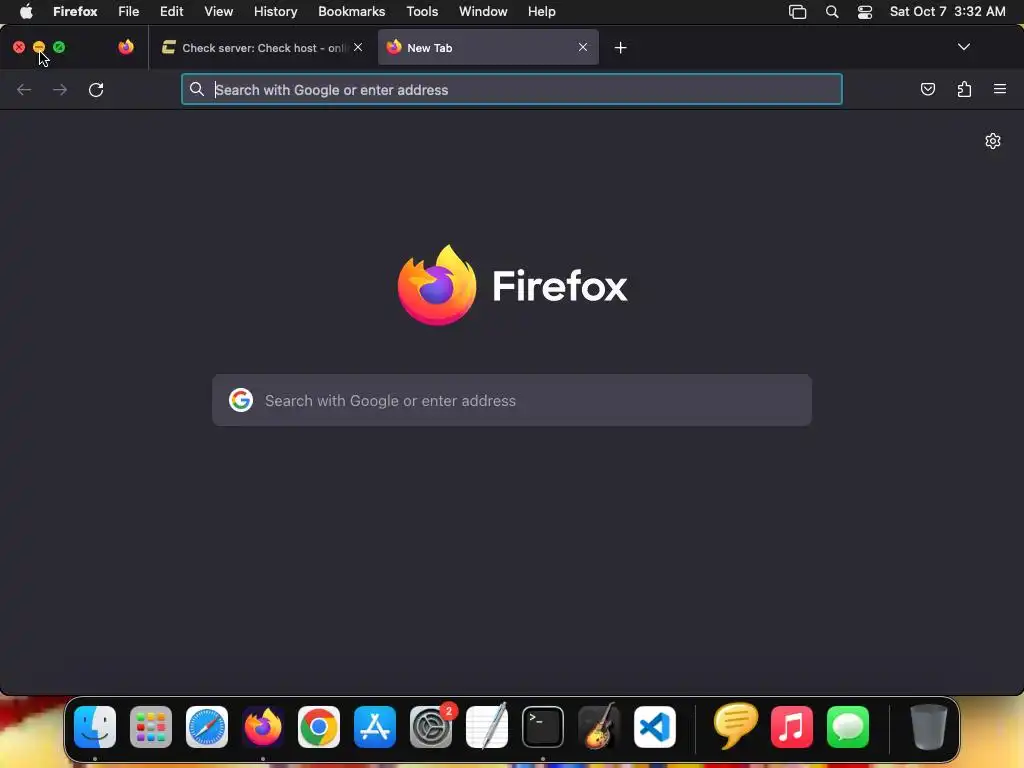
Task: Open yellow speech bubble app in Dock
Action: coord(736,726)
